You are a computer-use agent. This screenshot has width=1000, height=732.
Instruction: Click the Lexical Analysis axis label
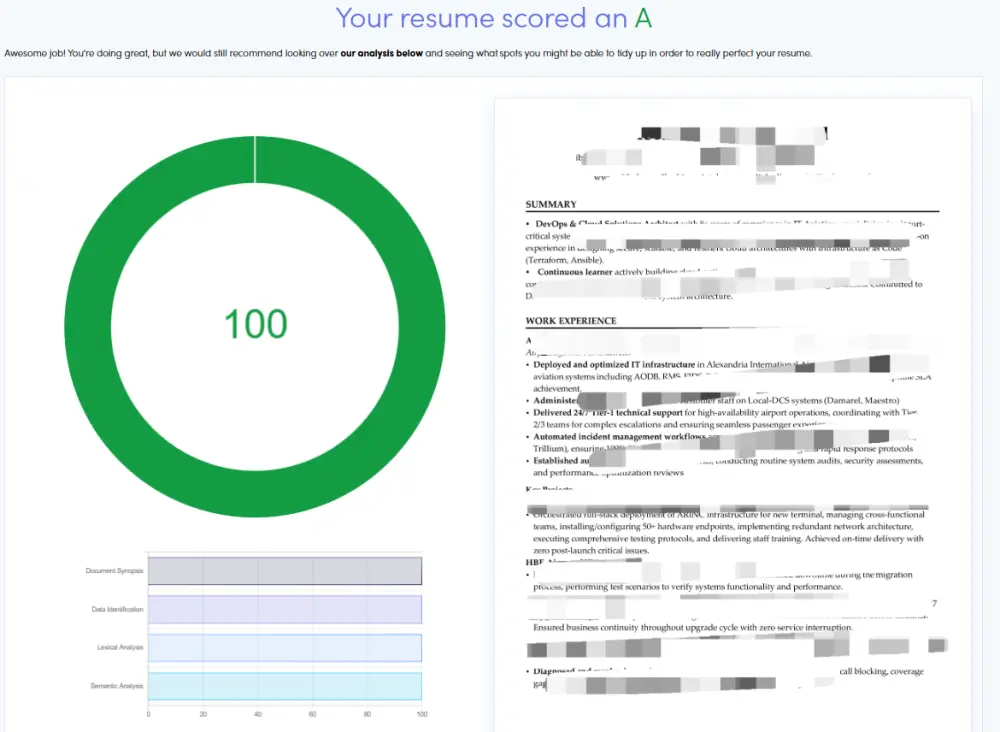click(120, 647)
